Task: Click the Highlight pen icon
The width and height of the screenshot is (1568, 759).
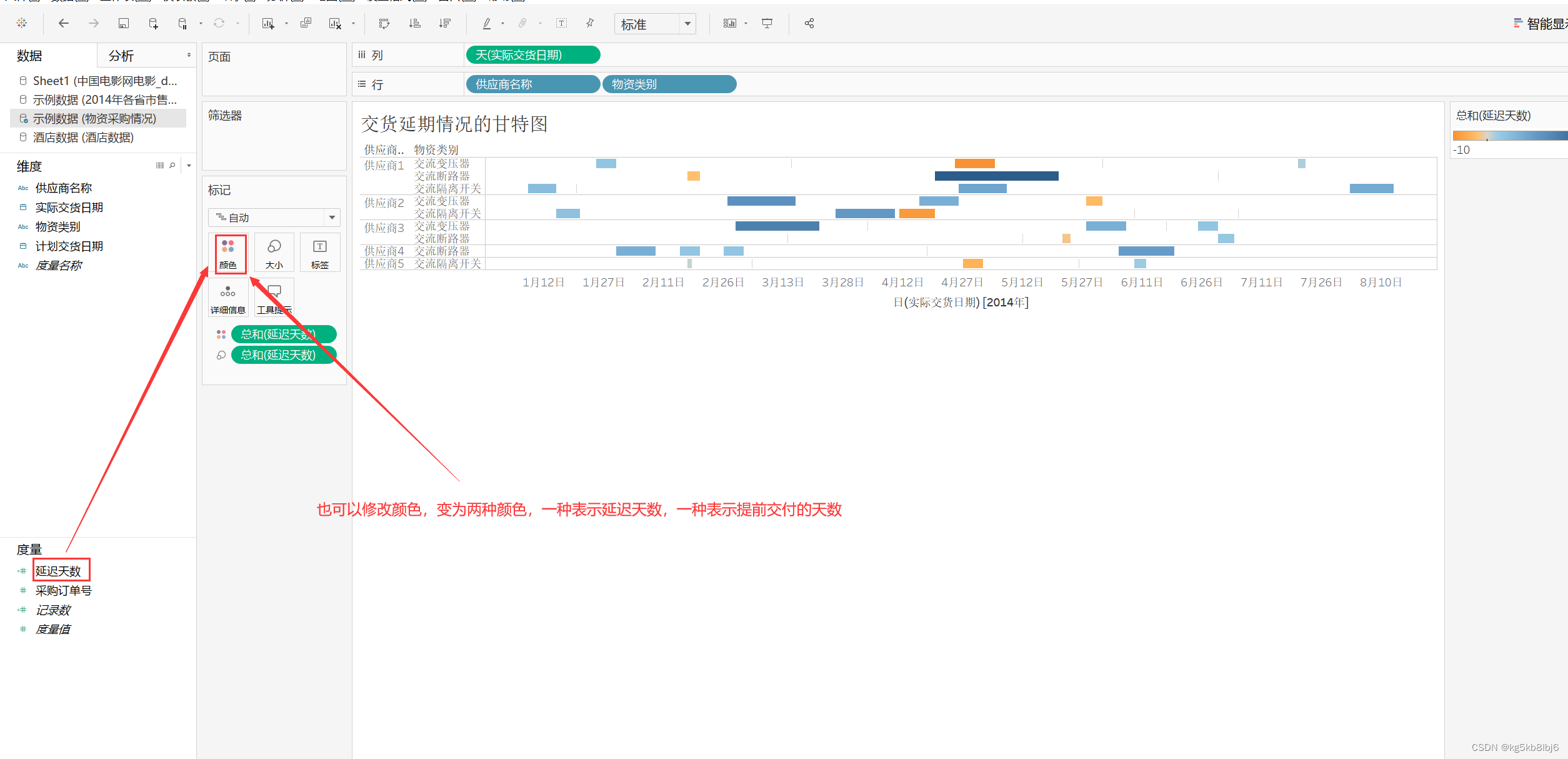Action: pyautogui.click(x=486, y=23)
